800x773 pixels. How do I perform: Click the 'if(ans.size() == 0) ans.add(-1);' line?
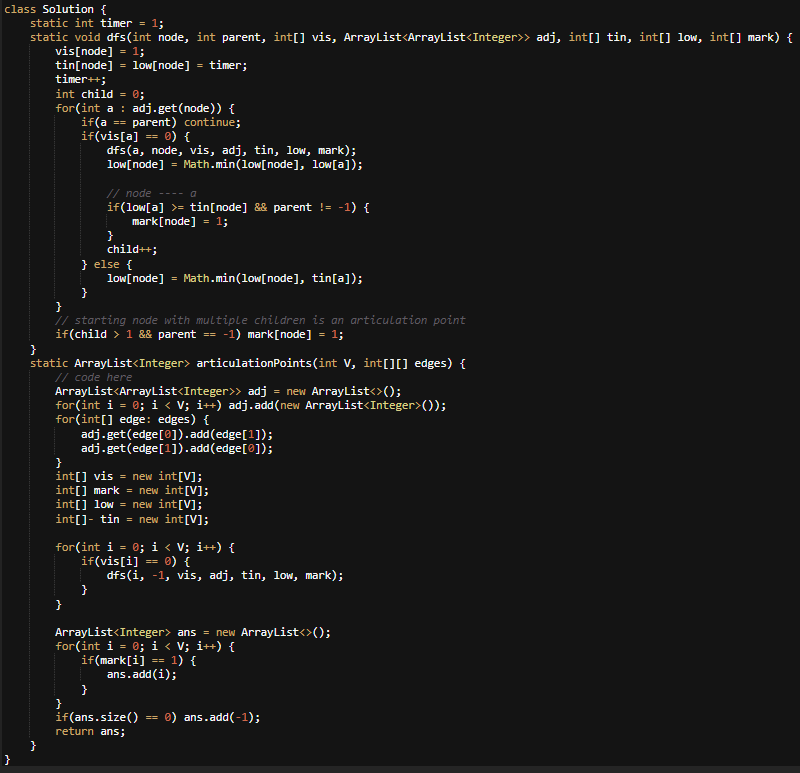pos(158,718)
